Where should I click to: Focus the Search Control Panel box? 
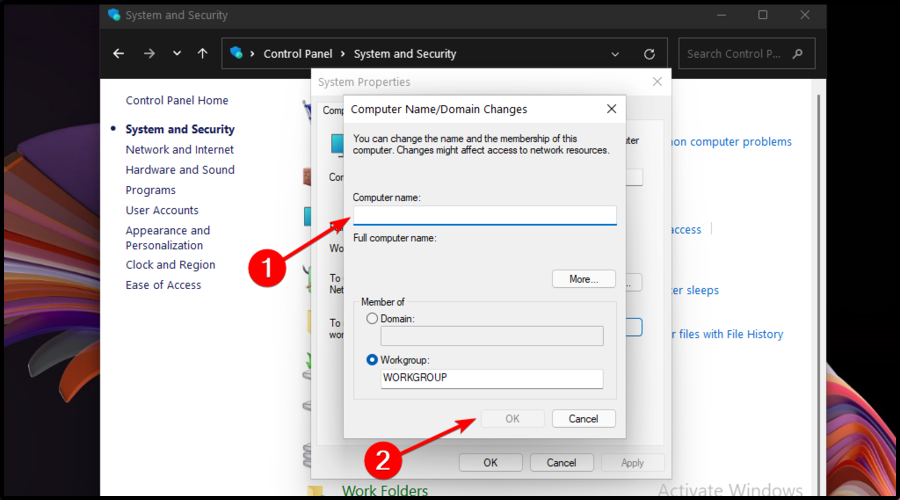click(x=746, y=53)
